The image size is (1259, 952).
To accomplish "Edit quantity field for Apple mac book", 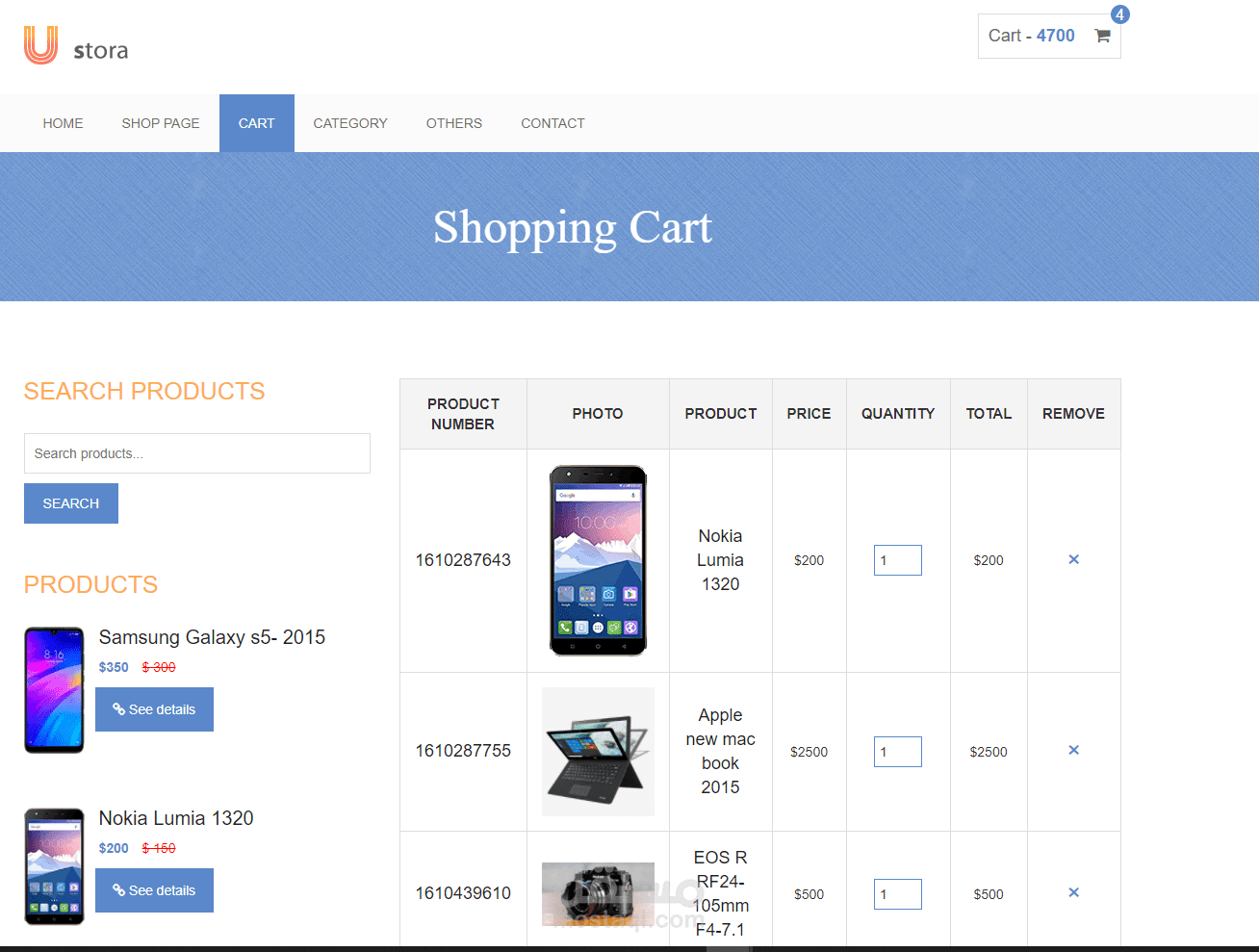I will [x=898, y=752].
